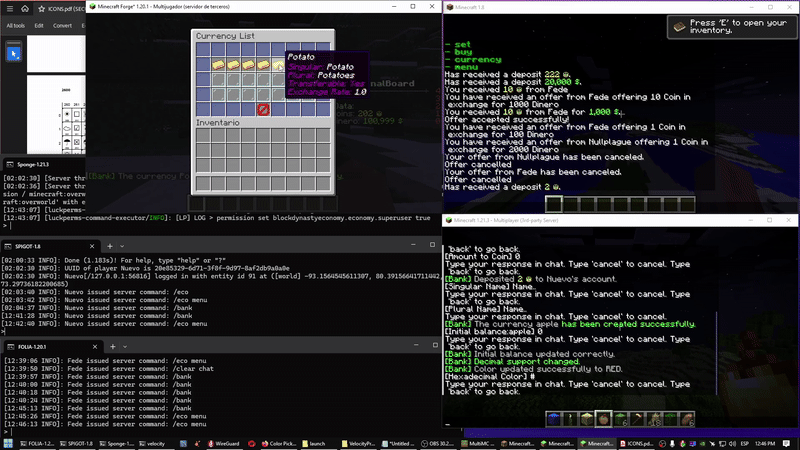Viewport: 800px width, 450px height.
Task: Open the Edit menu in PDF viewer
Action: point(39,26)
